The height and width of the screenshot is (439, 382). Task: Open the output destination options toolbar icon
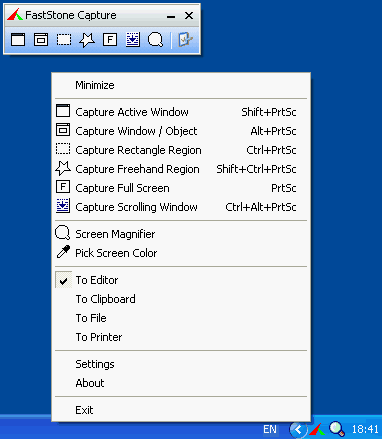click(x=185, y=40)
